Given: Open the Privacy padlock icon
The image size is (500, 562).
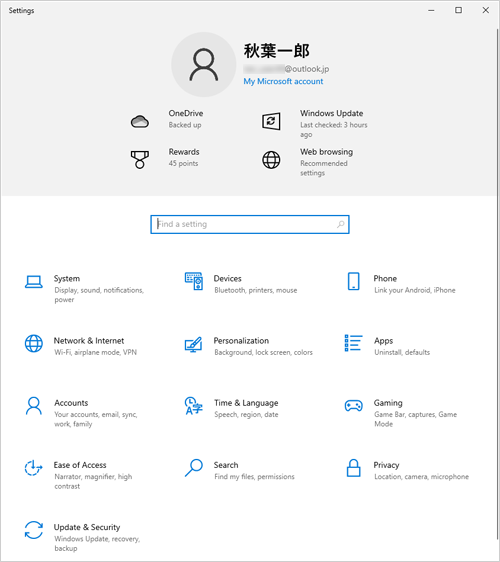Looking at the screenshot, I should click(353, 468).
